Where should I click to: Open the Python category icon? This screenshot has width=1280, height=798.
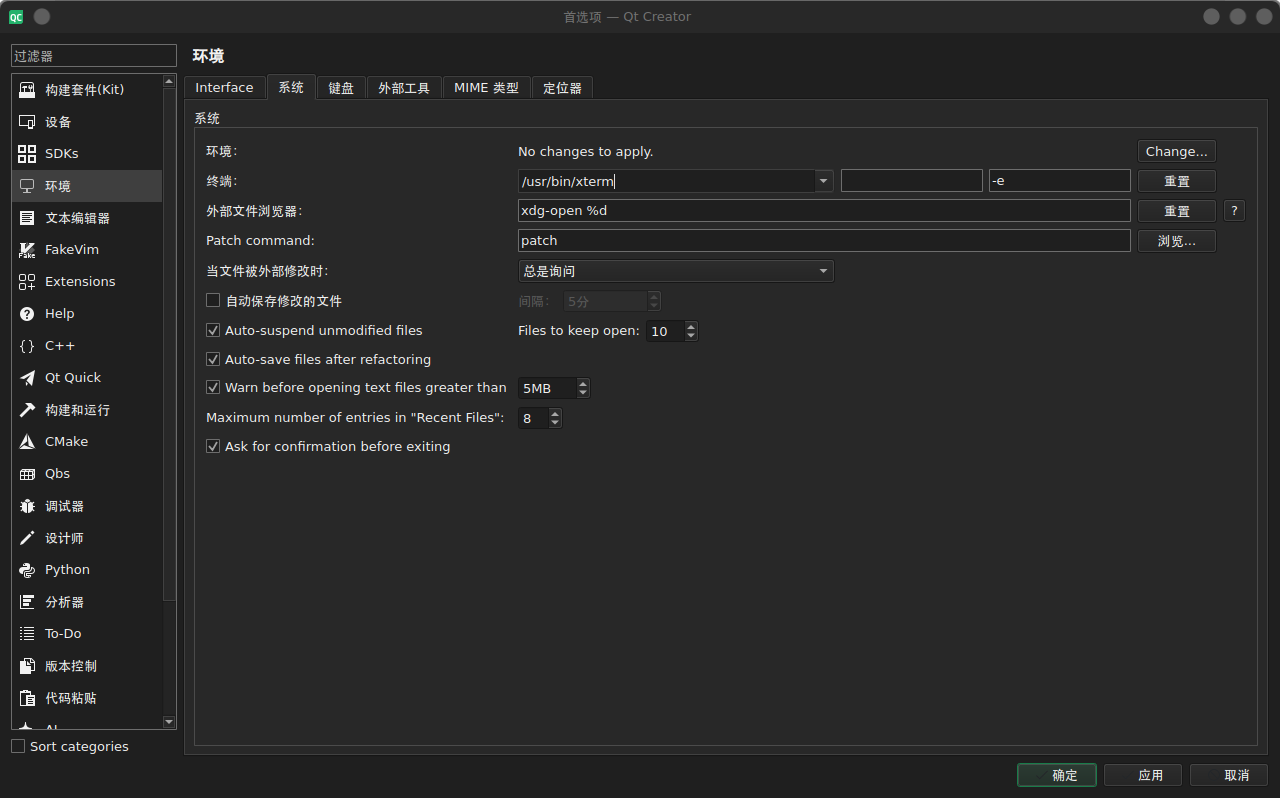[x=27, y=570]
